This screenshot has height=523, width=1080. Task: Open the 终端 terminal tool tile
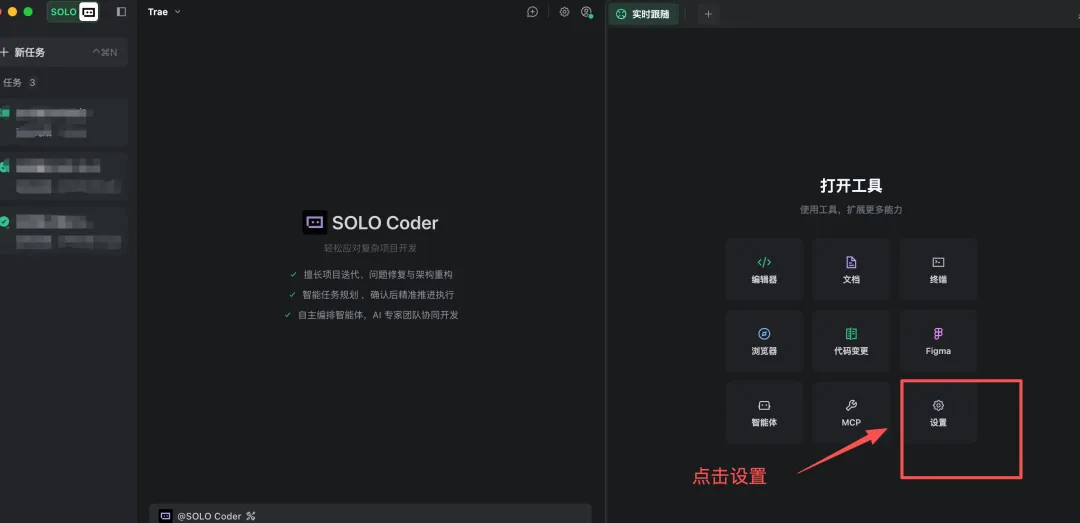938,269
